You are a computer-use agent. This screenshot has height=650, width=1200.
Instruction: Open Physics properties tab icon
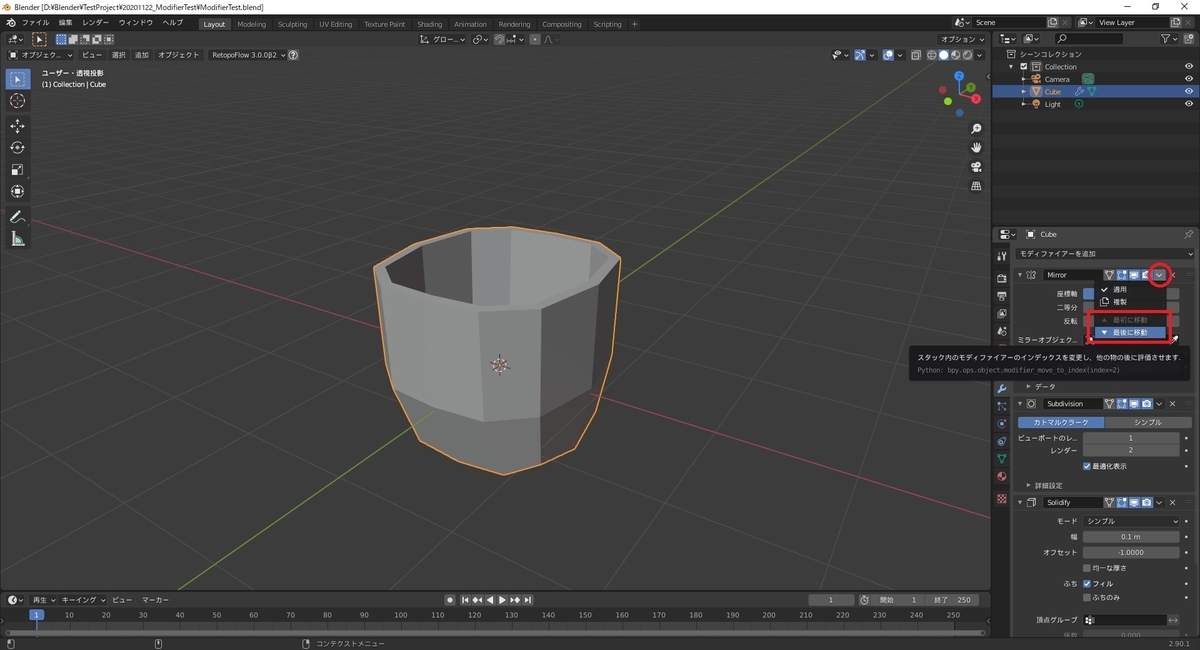(x=1002, y=423)
